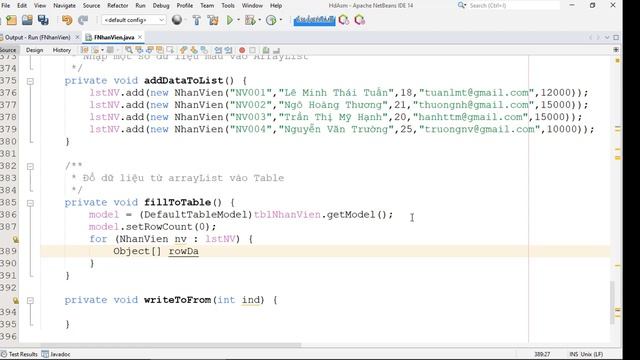Click the Last Edit editor icon

(84, 50)
